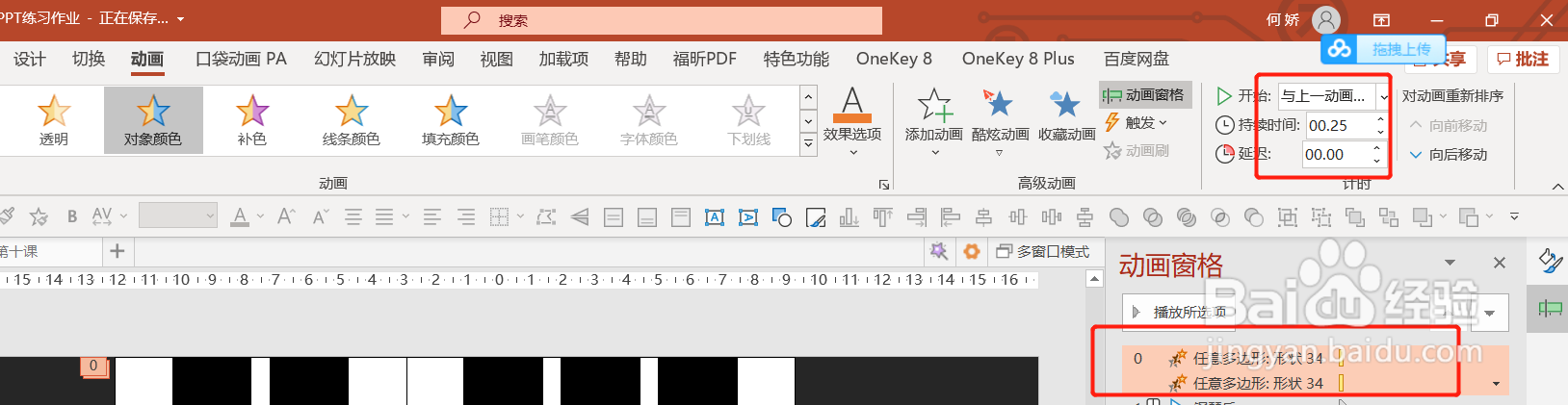1568x405 pixels.
Task: Open dropdown of second 形状 34 entry
Action: click(x=1496, y=384)
